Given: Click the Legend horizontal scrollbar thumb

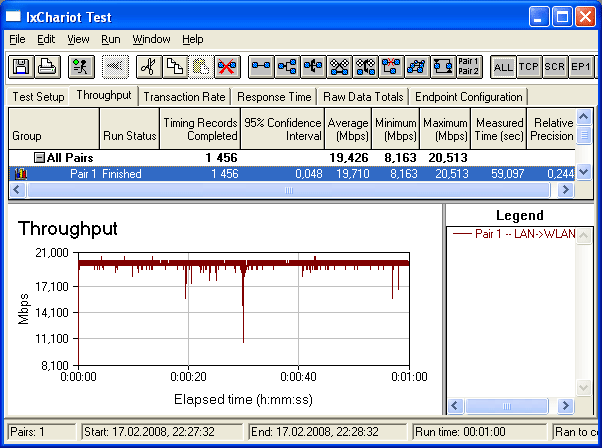Looking at the screenshot, I should click(x=507, y=406).
